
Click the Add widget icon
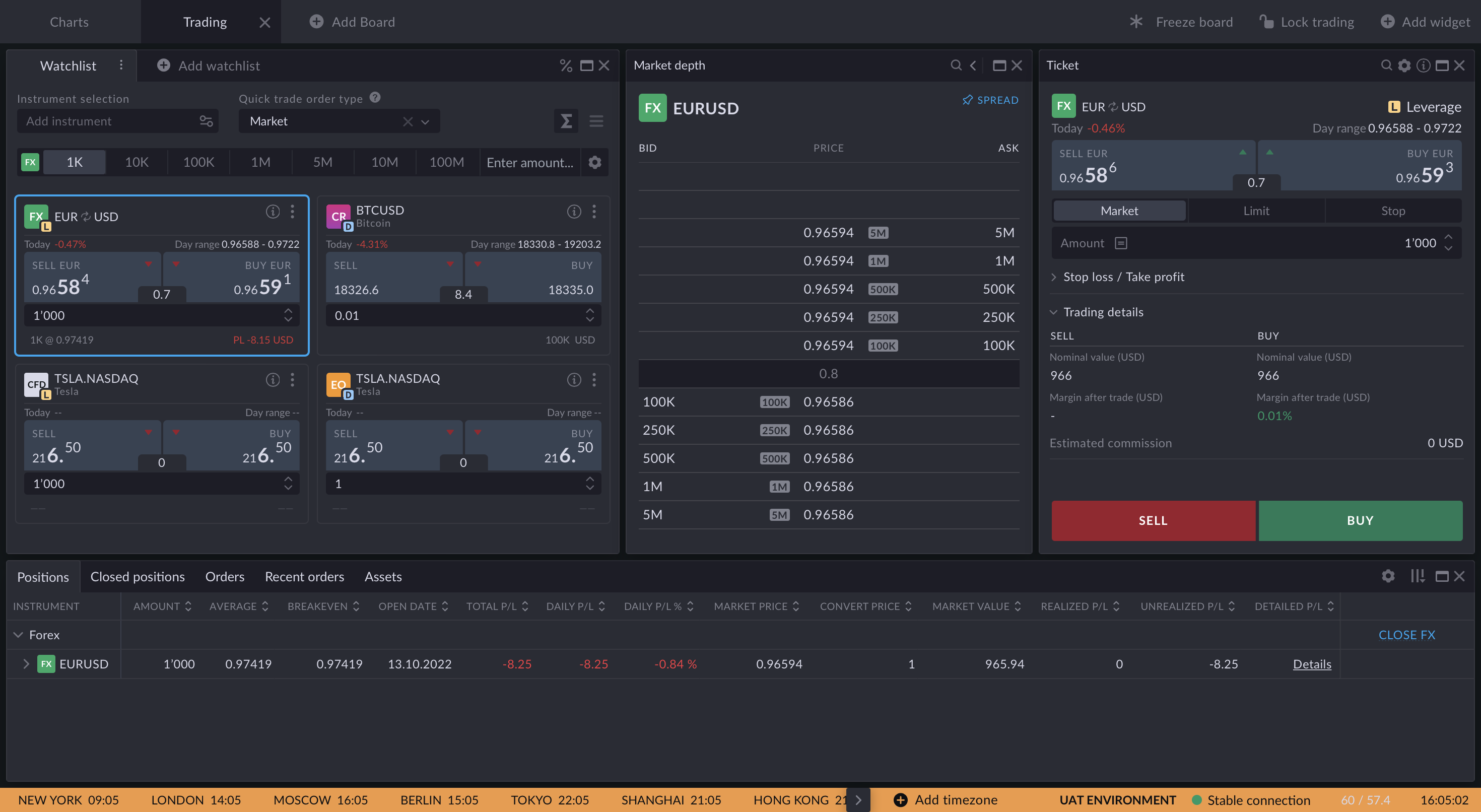point(1387,22)
